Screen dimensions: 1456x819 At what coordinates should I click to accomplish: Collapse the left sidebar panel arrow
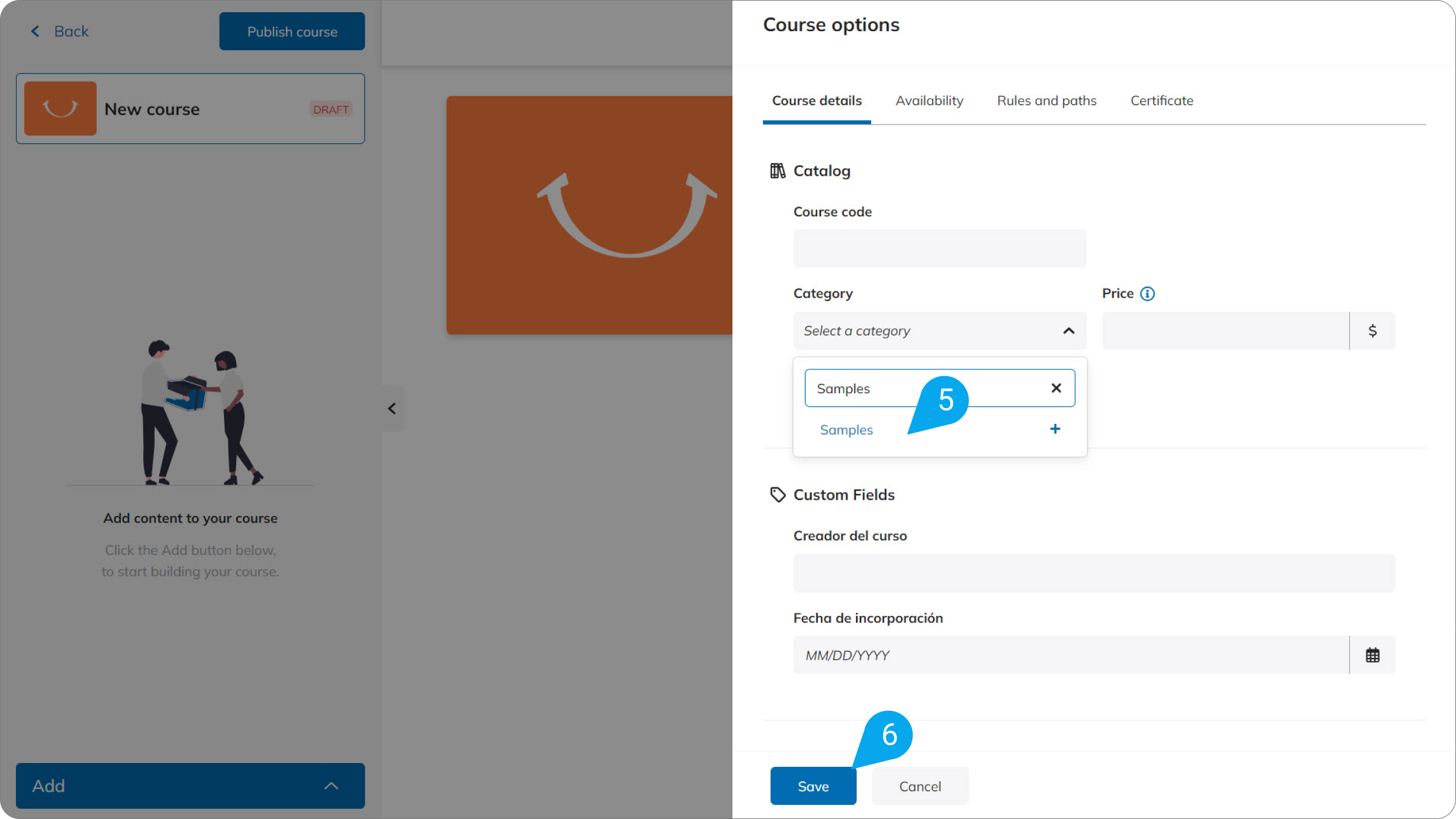click(392, 409)
